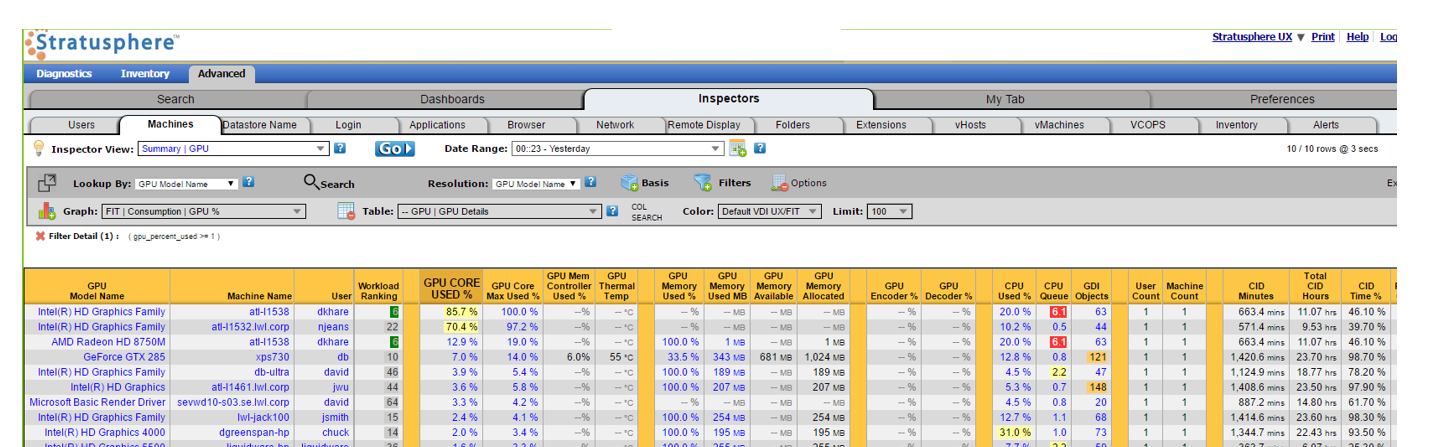Switch to the VCOPS tab

(1147, 125)
